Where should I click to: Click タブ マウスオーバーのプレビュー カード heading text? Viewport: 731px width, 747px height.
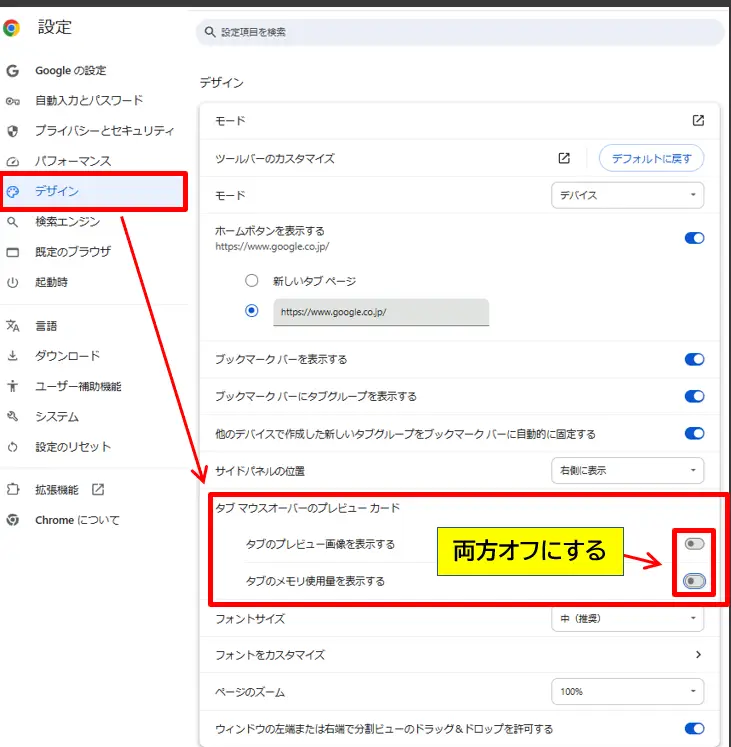(x=307, y=508)
